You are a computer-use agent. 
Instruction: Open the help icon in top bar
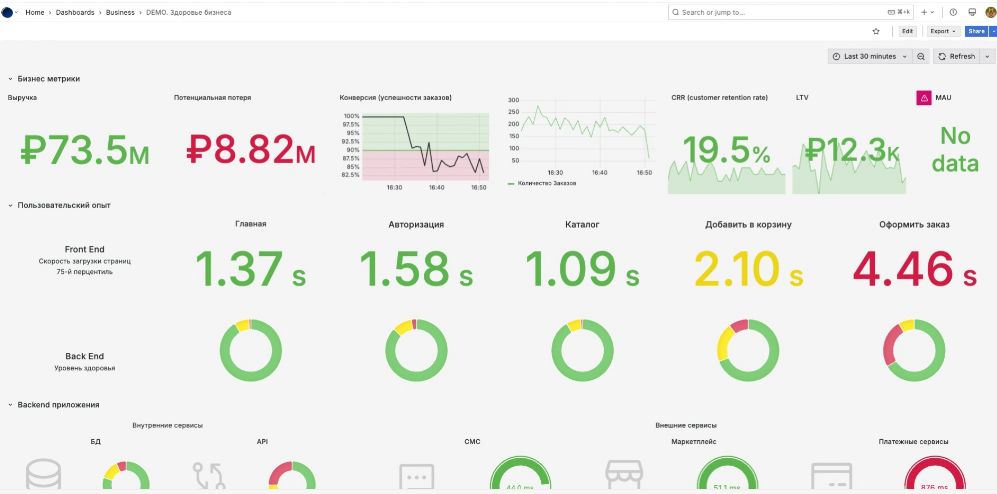[x=953, y=12]
